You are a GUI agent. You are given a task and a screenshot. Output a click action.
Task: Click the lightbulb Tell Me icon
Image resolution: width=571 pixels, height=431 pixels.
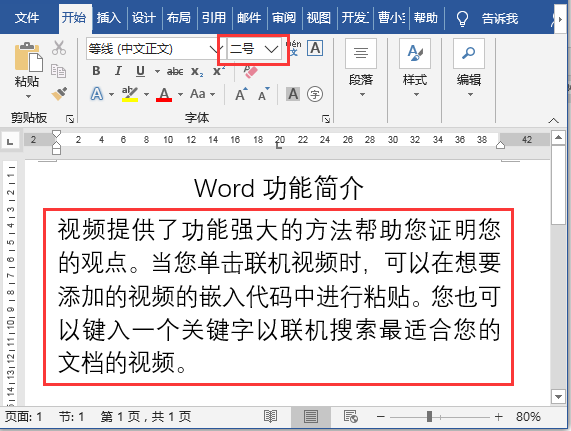click(x=462, y=18)
